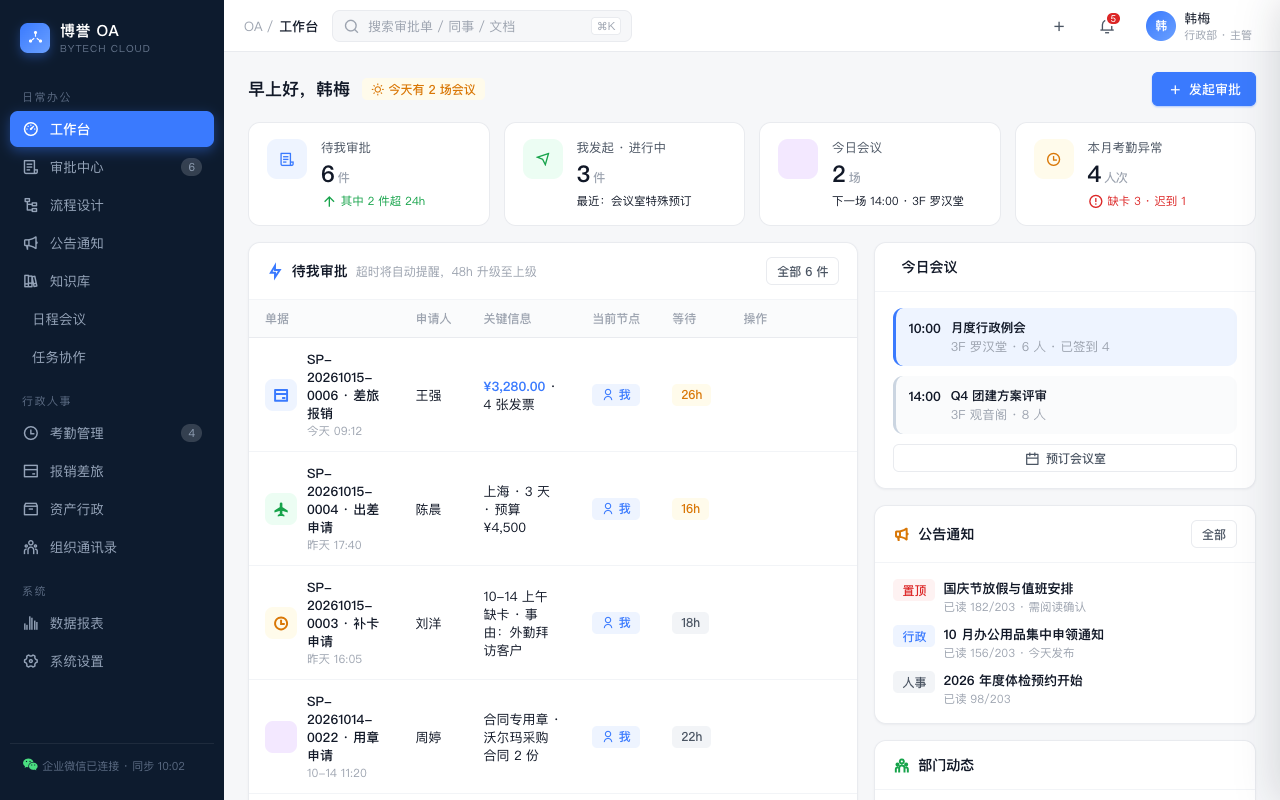
Task: Click the ¥3,280.00 amount
Action: (514, 386)
